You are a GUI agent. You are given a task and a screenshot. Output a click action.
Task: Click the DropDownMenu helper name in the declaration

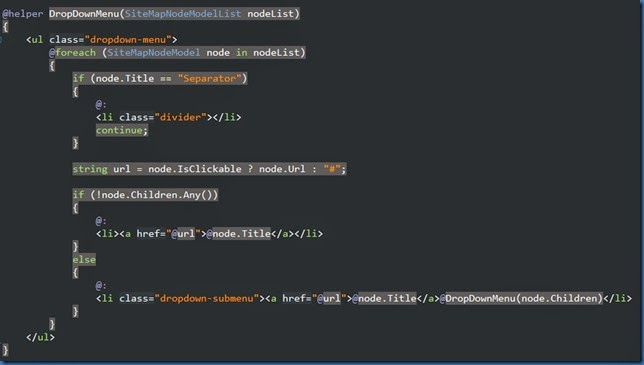pyautogui.click(x=84, y=14)
